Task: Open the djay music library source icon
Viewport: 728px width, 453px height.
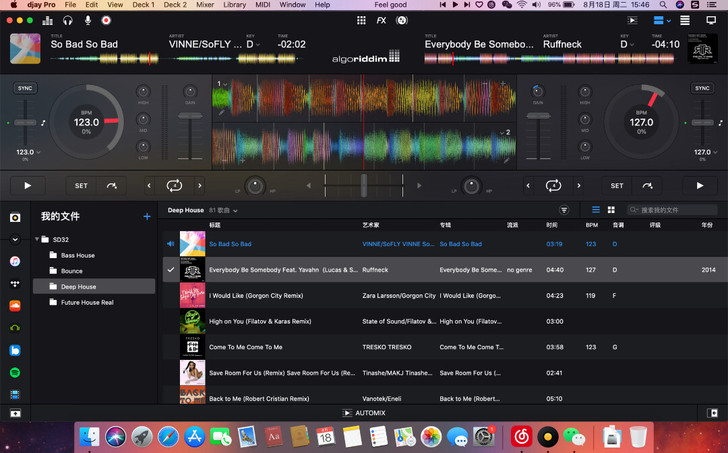Action: [15, 217]
